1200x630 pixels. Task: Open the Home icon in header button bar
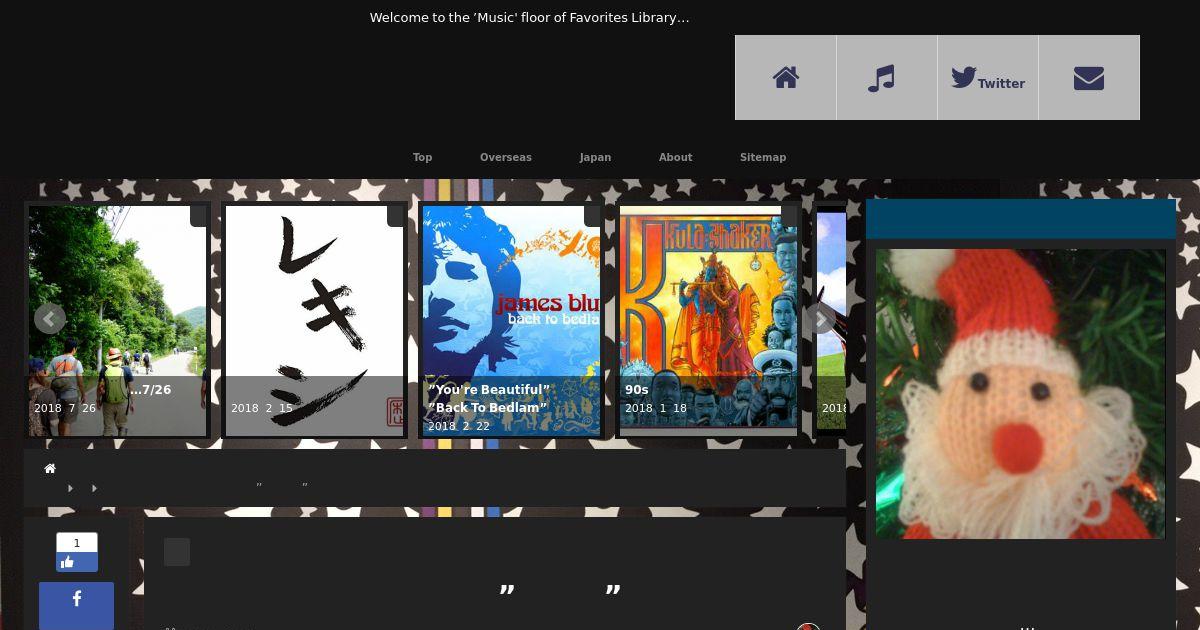pyautogui.click(x=785, y=78)
